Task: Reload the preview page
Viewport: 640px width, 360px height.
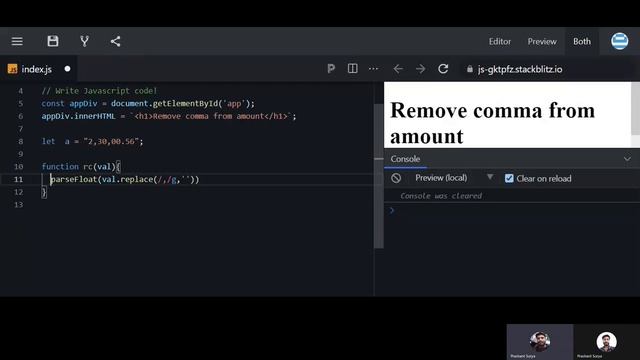Action: click(x=443, y=69)
